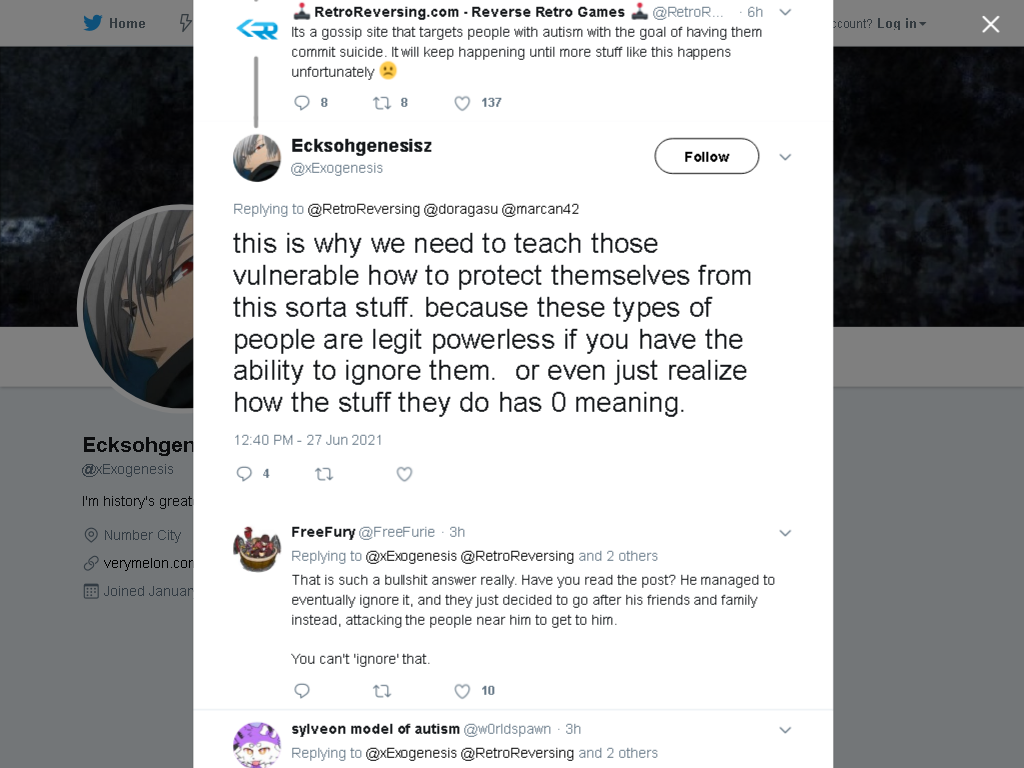The image size is (1024, 768).
Task: Open Ecksohgenesisz avatar in tweet
Action: coord(257,158)
